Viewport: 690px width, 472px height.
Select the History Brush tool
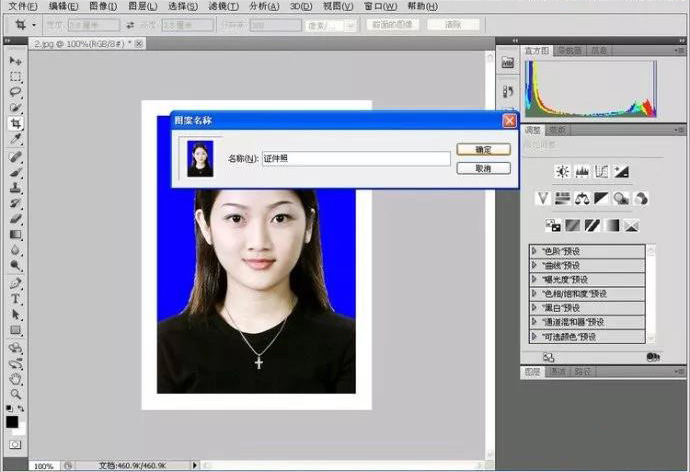(15, 203)
